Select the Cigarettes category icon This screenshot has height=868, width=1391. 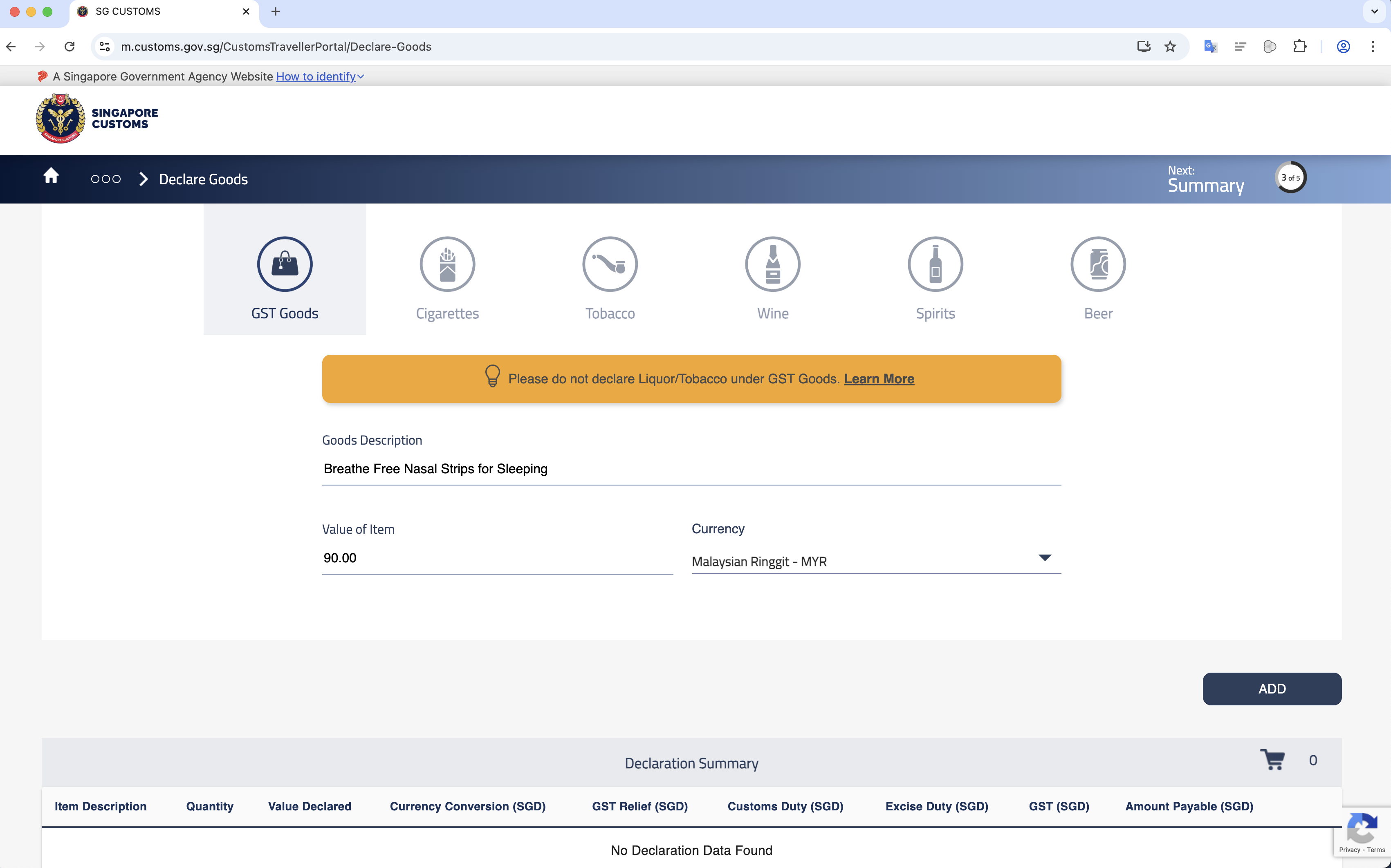click(x=447, y=264)
